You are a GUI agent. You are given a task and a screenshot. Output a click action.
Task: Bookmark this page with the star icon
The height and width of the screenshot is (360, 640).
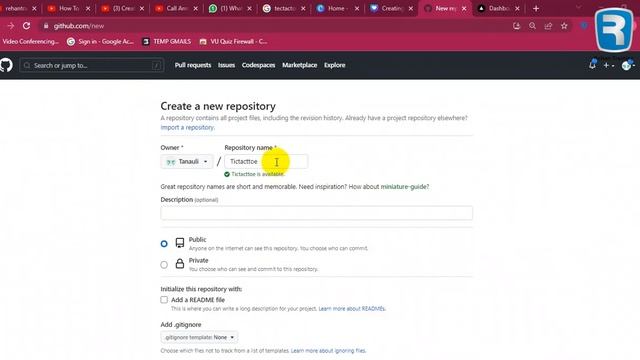pos(564,26)
